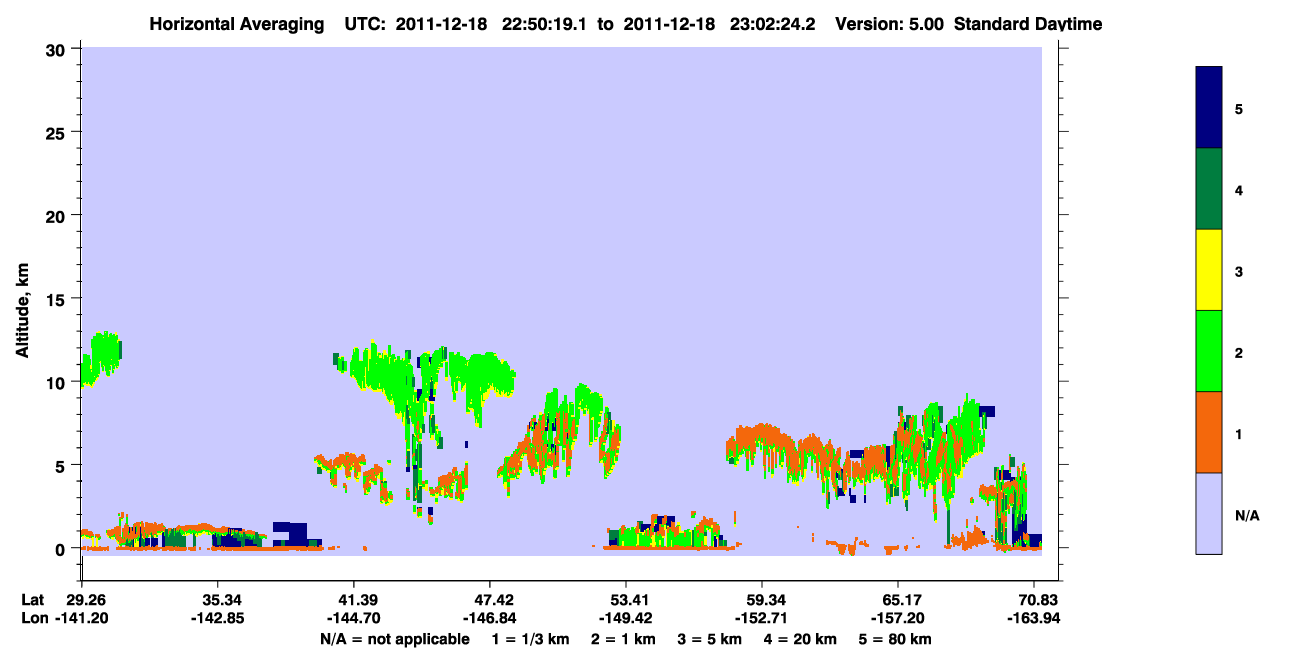Click the lavender N/A legend segment
Screen dimensions: 1300x667
point(1209,513)
